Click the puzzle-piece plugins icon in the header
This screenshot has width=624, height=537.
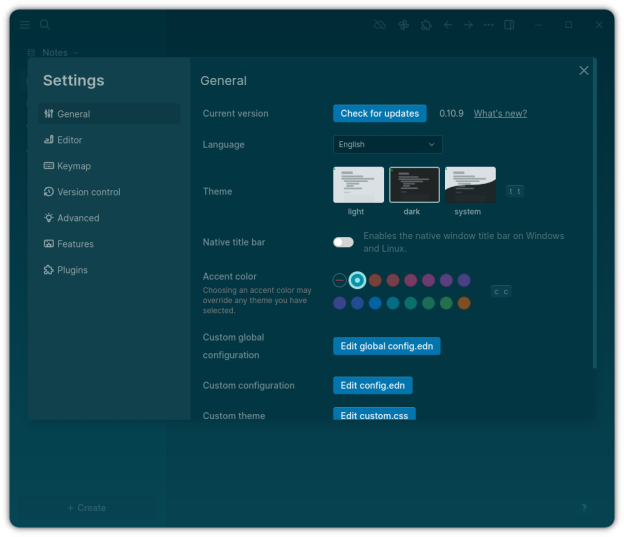click(x=426, y=25)
